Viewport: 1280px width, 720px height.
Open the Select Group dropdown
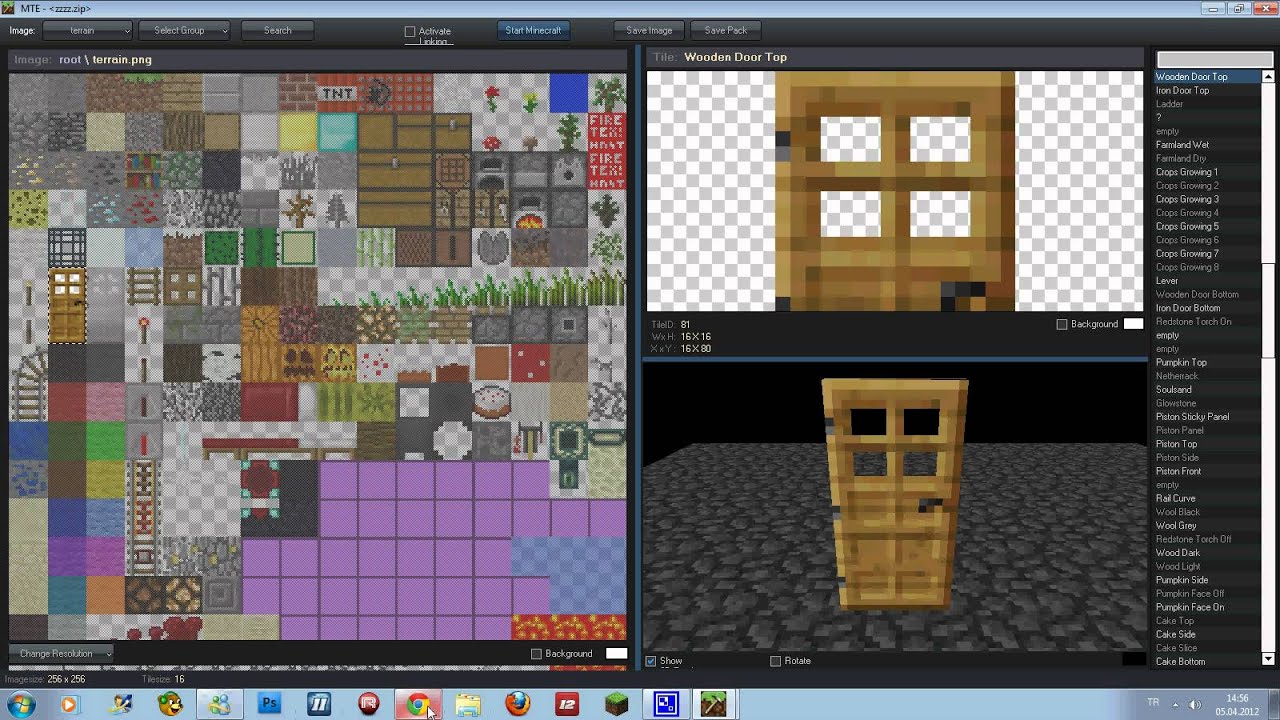coord(185,31)
